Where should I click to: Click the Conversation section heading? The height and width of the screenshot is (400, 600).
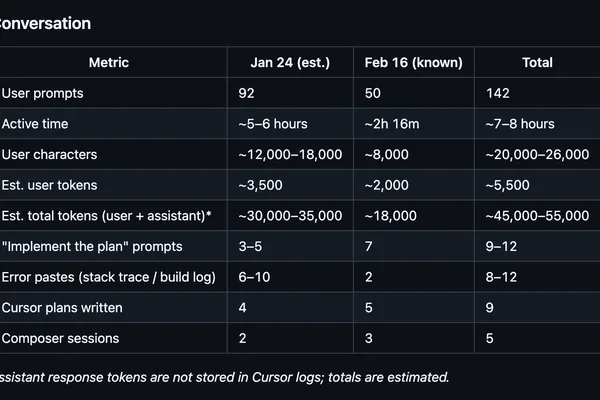tap(45, 23)
